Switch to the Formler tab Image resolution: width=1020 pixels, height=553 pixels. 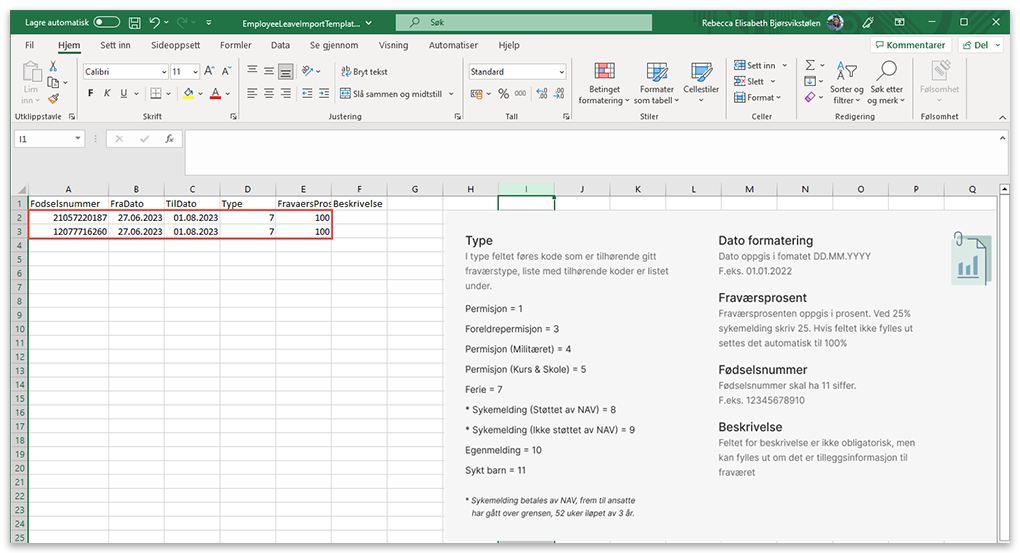coord(236,45)
